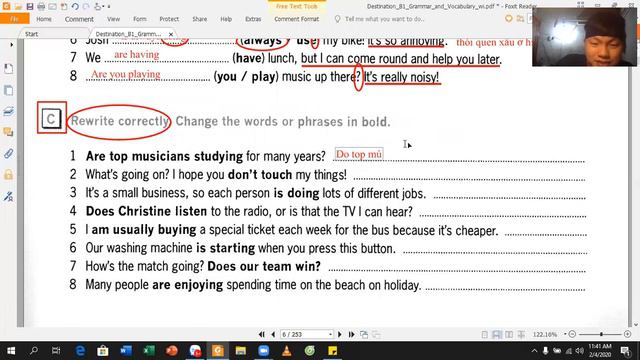
Task: Open Sticky Notes from taskbar
Action: 333,351
